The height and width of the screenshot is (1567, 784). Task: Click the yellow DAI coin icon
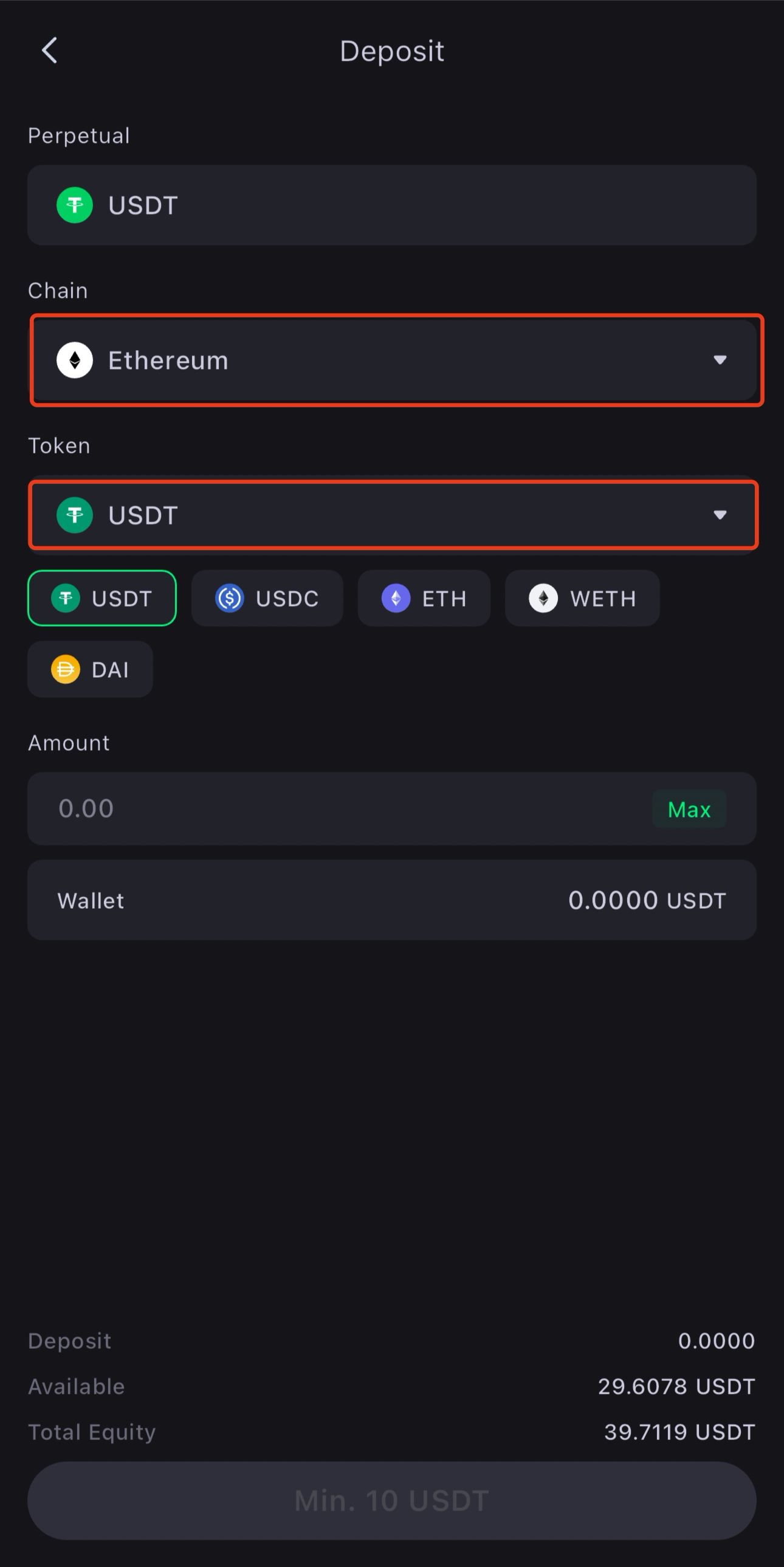pyautogui.click(x=66, y=670)
